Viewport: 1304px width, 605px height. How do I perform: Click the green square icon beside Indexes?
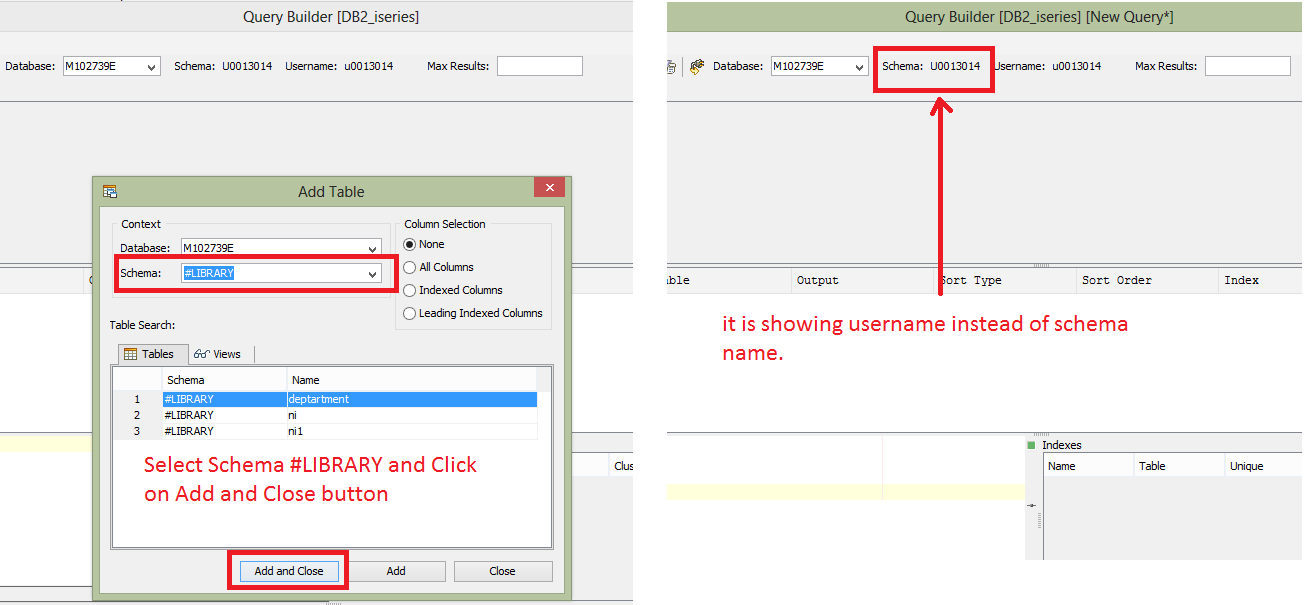[1032, 445]
